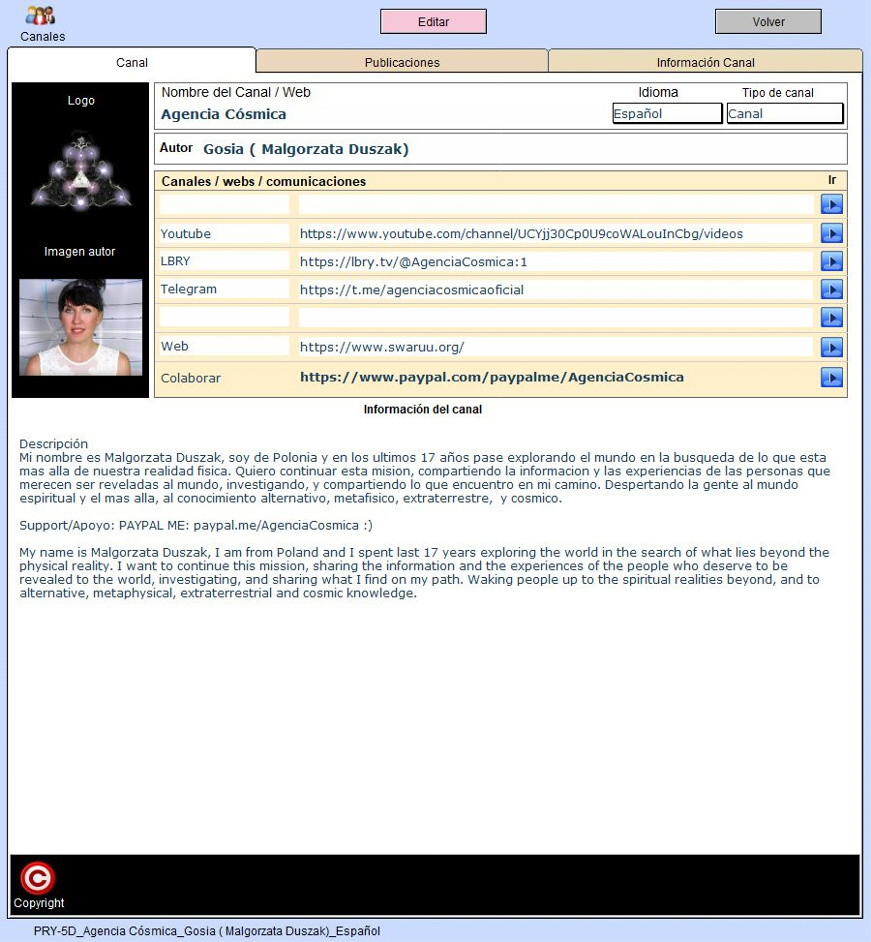Select the Canal tab
This screenshot has height=942, width=871.
coord(132,62)
